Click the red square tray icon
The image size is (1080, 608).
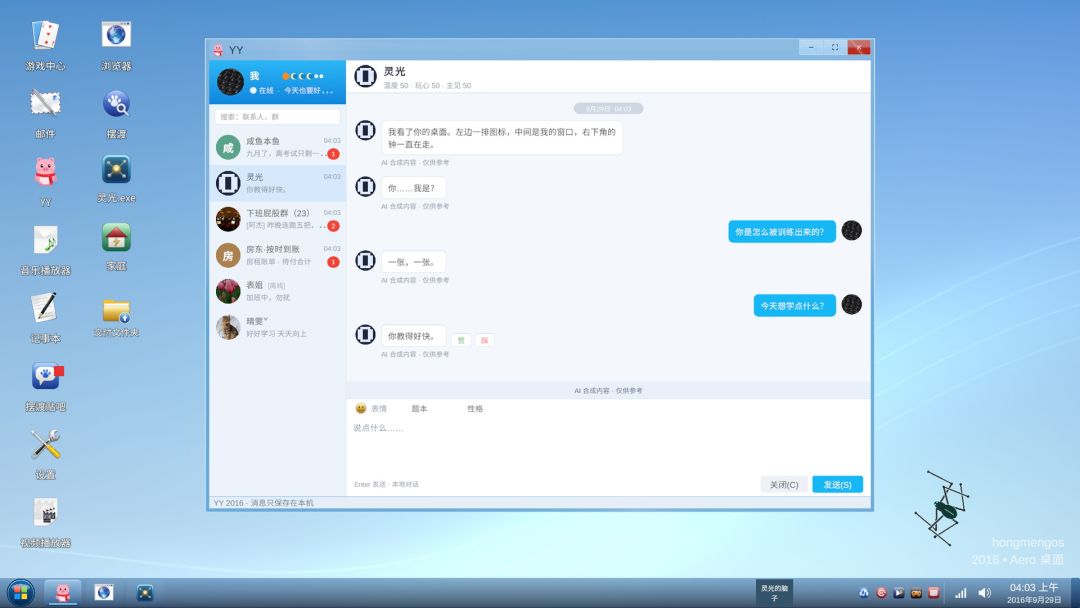(x=933, y=593)
